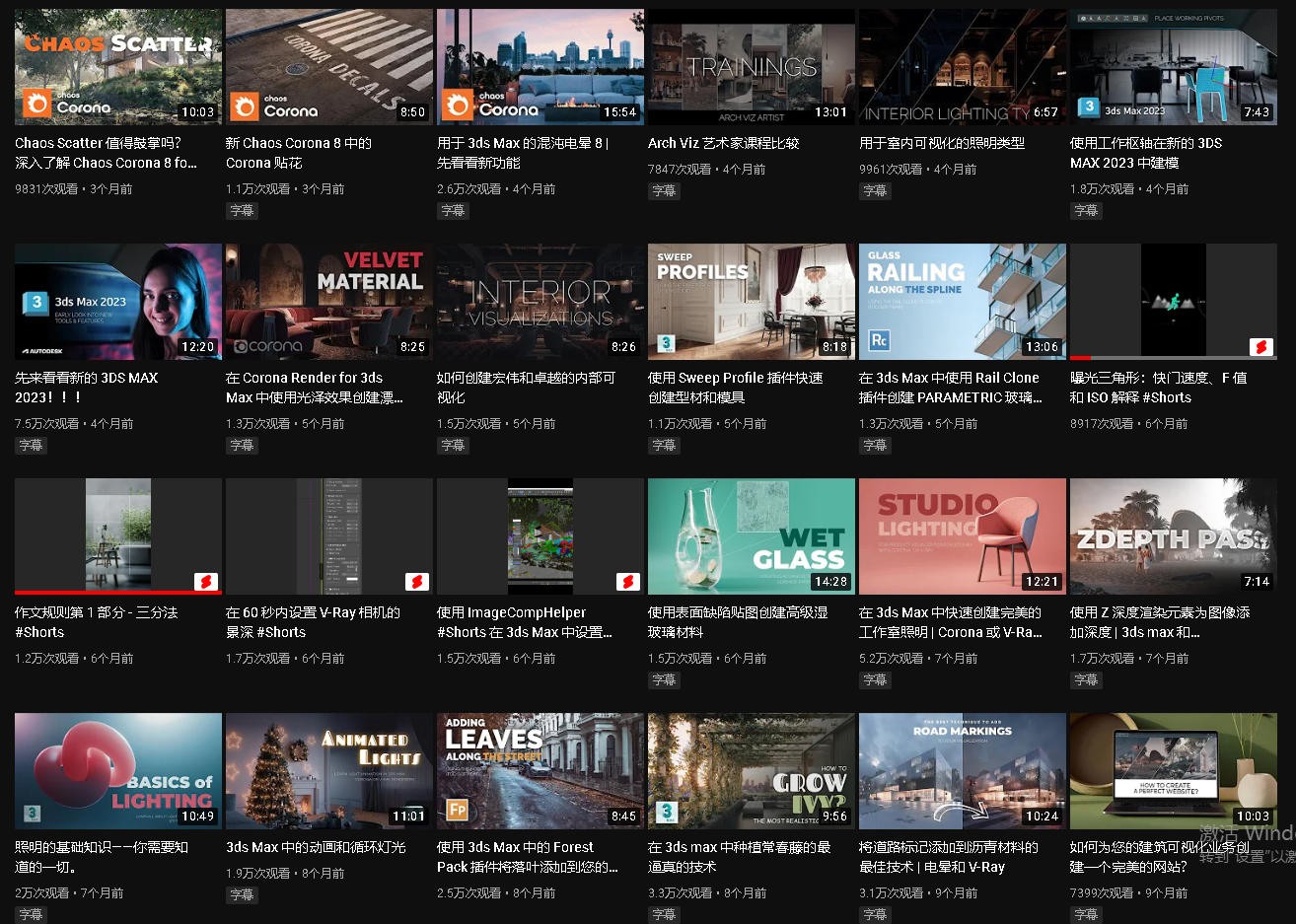Open title '使用表面缺陷贴图创建高级湿玻璃材料'
The height and width of the screenshot is (924, 1296).
(x=738, y=622)
